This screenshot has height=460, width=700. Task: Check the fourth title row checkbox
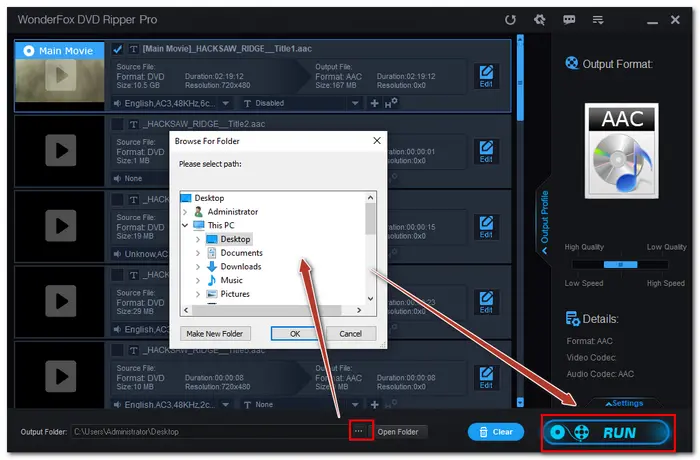coord(117,275)
